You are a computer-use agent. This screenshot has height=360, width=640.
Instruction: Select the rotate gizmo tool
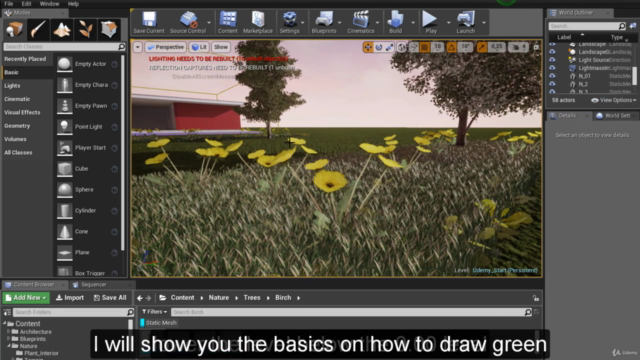pos(379,47)
